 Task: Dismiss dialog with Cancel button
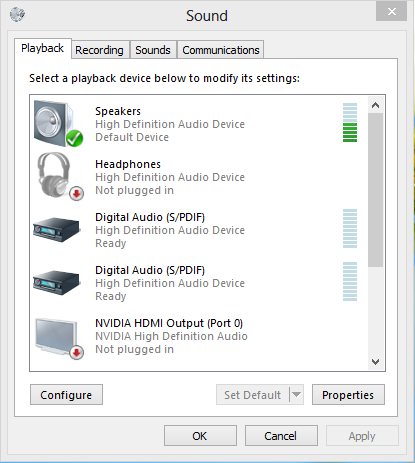coord(281,436)
